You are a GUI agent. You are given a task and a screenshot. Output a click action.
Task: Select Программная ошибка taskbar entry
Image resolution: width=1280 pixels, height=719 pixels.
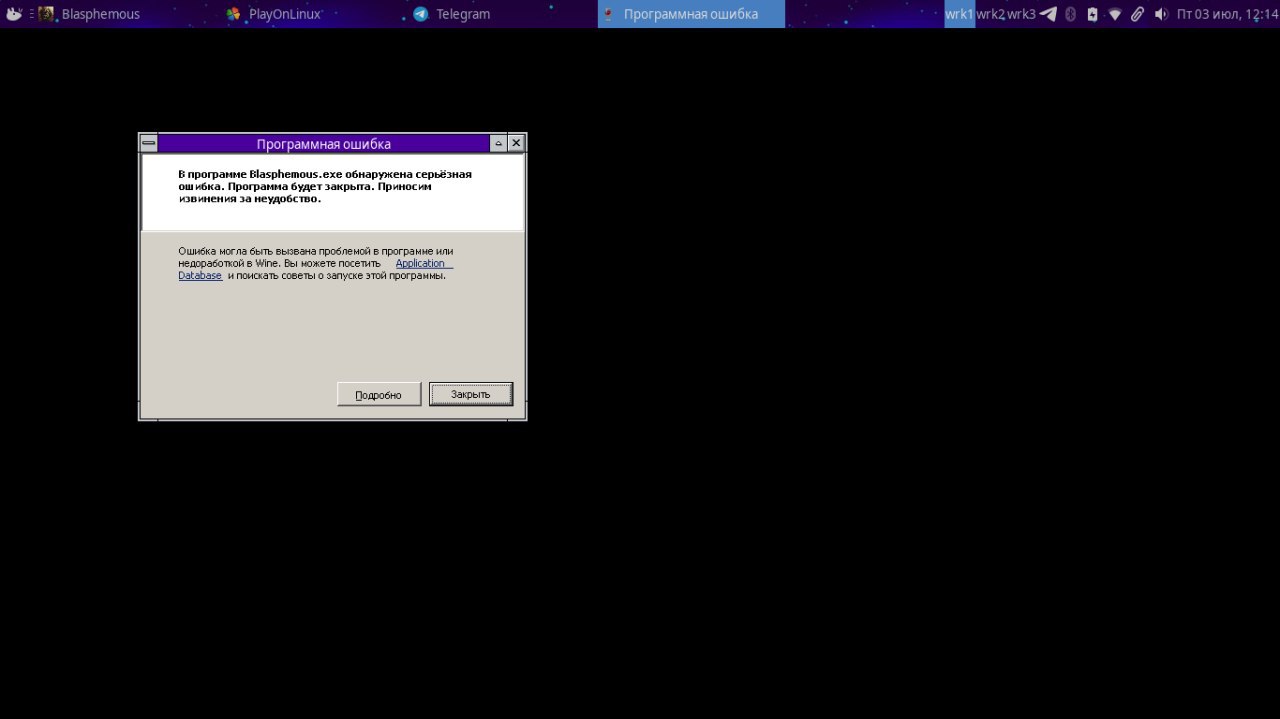[691, 14]
